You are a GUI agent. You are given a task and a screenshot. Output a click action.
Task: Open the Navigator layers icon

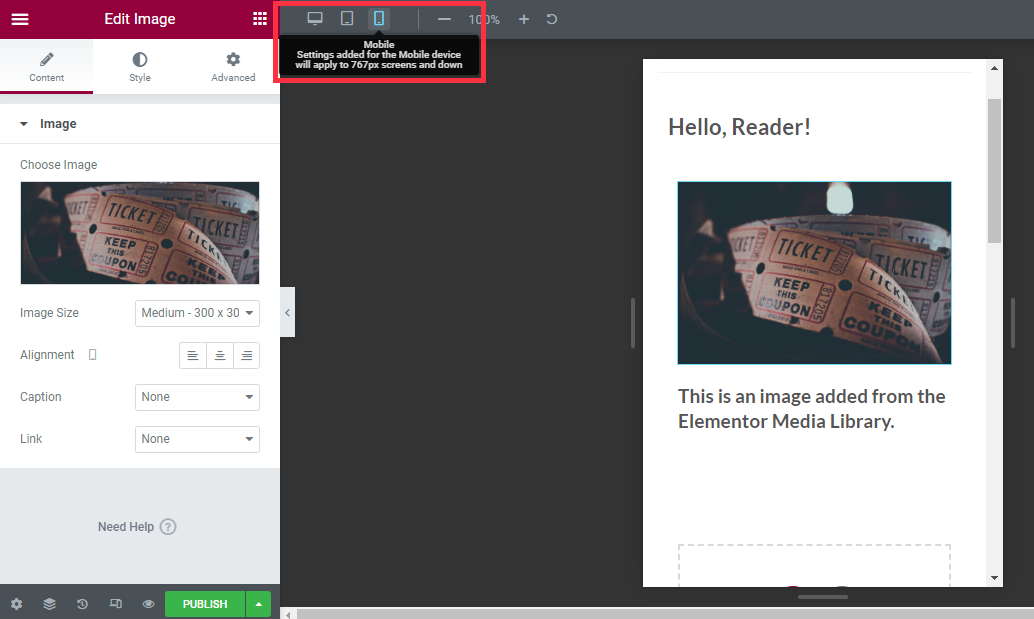[x=49, y=604]
